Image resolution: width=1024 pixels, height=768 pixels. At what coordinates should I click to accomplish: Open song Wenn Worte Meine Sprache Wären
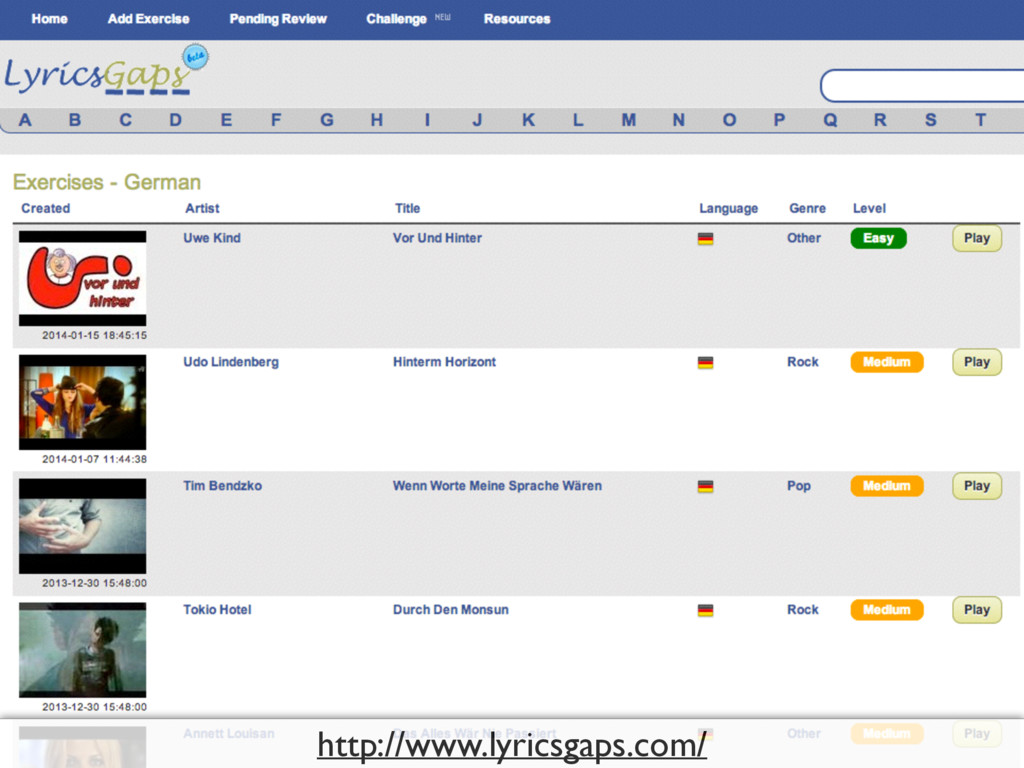coord(497,486)
